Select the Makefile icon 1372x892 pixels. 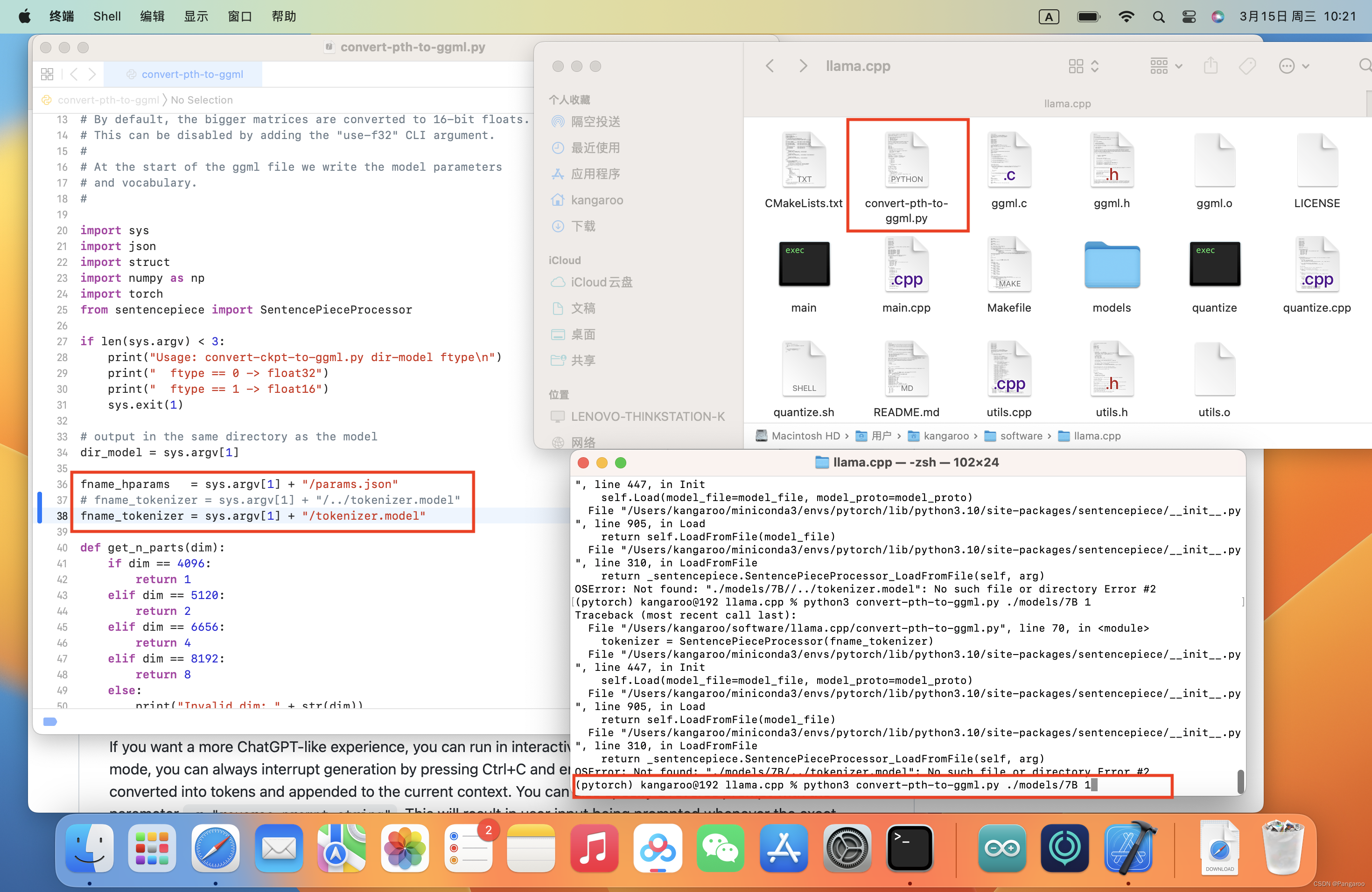[x=1009, y=264]
